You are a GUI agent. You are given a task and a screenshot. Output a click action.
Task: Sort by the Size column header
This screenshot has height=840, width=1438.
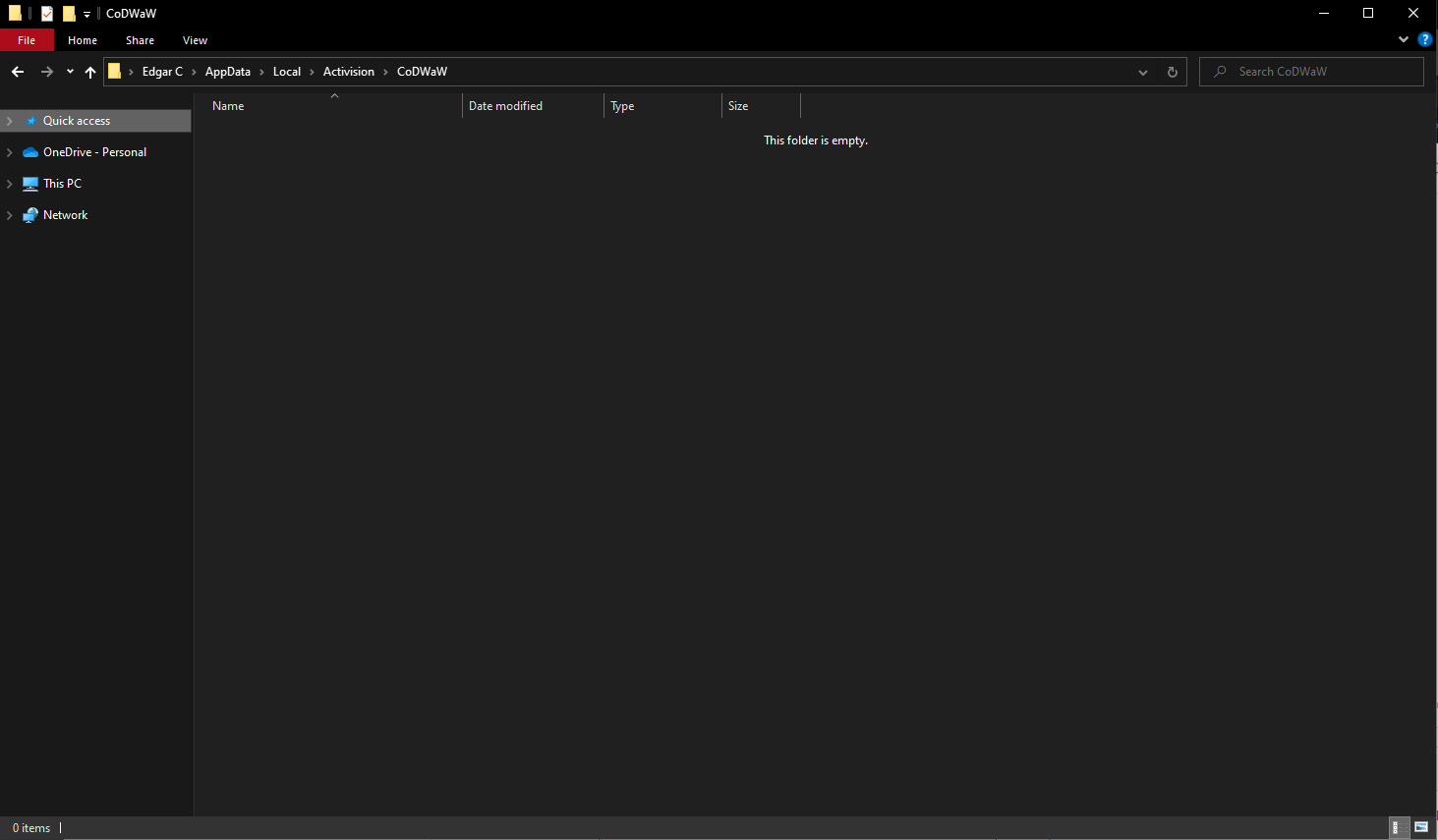(x=761, y=106)
